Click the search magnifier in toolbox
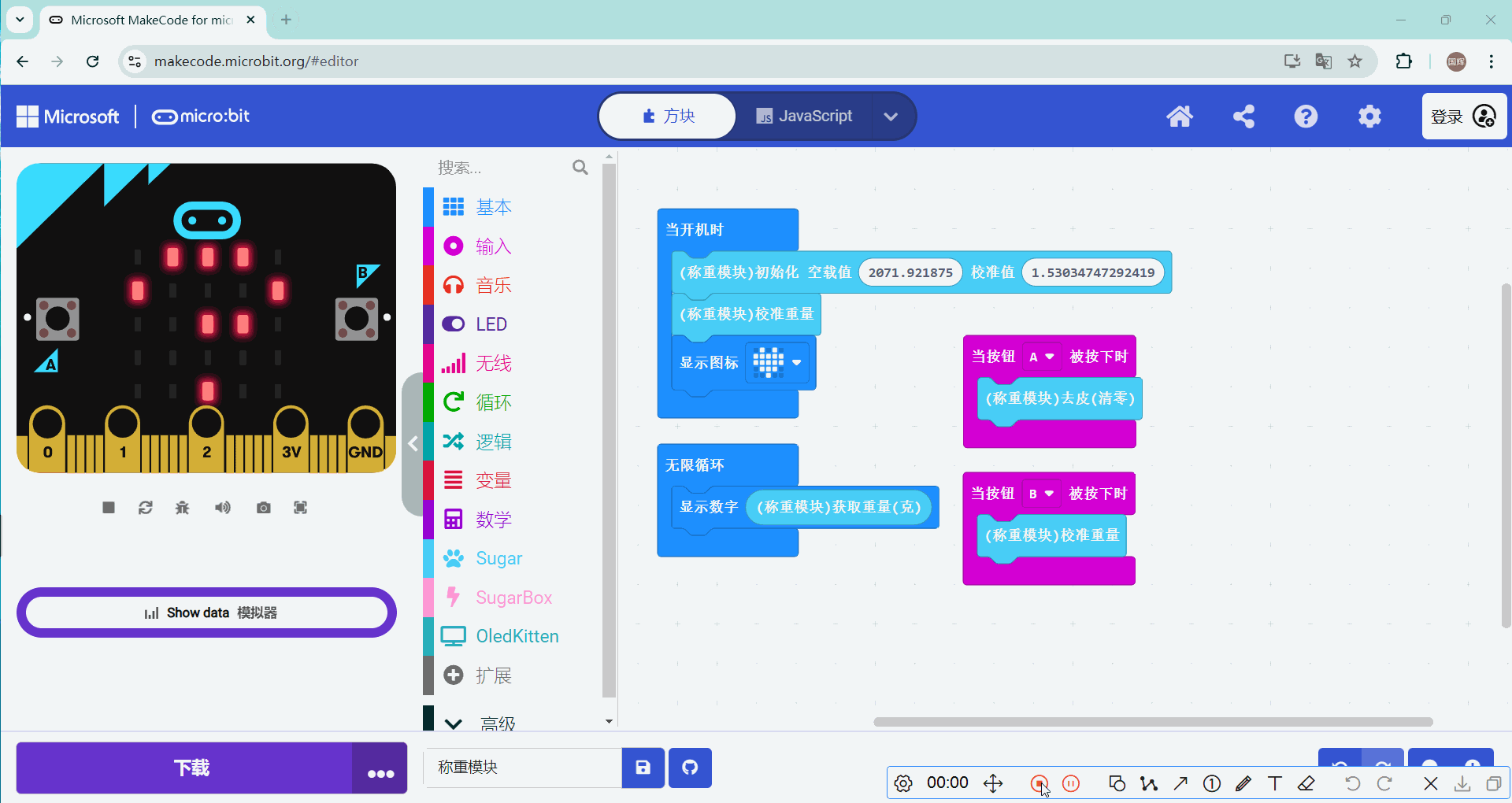This screenshot has width=1512, height=803. coord(580,167)
